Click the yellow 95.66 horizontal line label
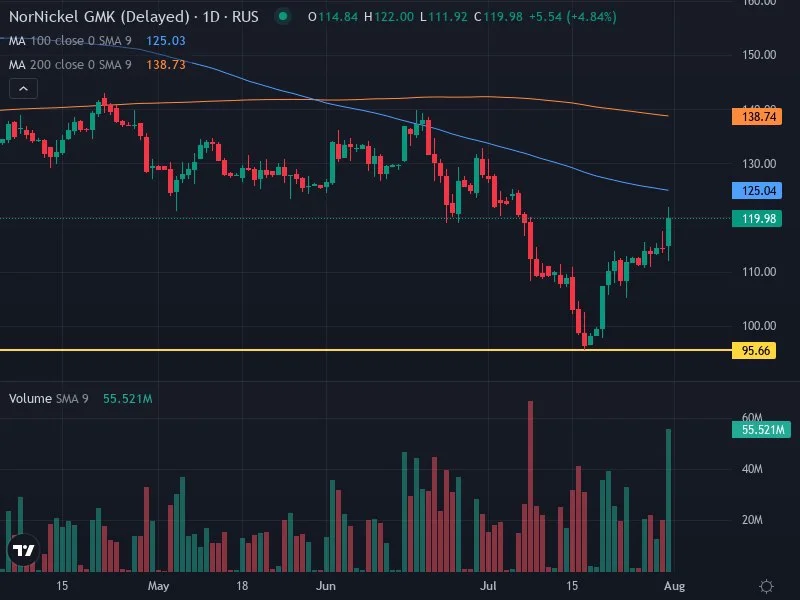Image resolution: width=800 pixels, height=600 pixels. tap(754, 351)
